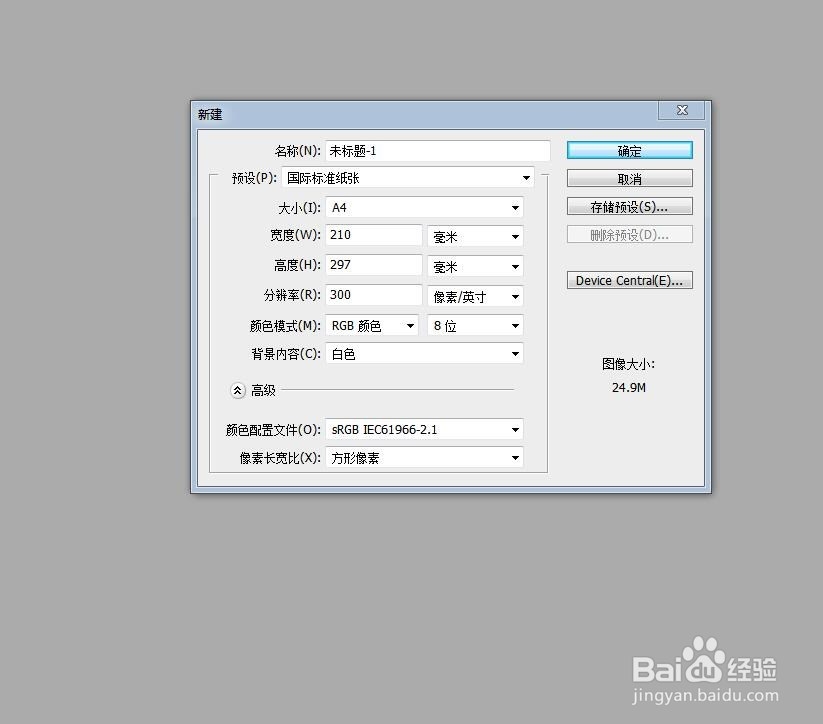This screenshot has width=823, height=724.
Task: Click the 高级 label text
Action: pyautogui.click(x=263, y=391)
